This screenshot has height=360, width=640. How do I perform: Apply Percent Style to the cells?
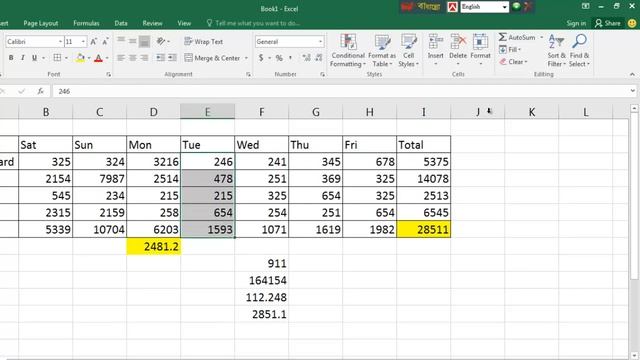click(279, 58)
